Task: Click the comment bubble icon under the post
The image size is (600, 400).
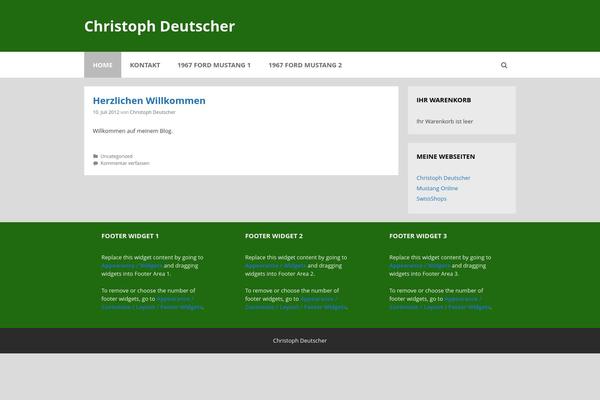Action: point(95,163)
